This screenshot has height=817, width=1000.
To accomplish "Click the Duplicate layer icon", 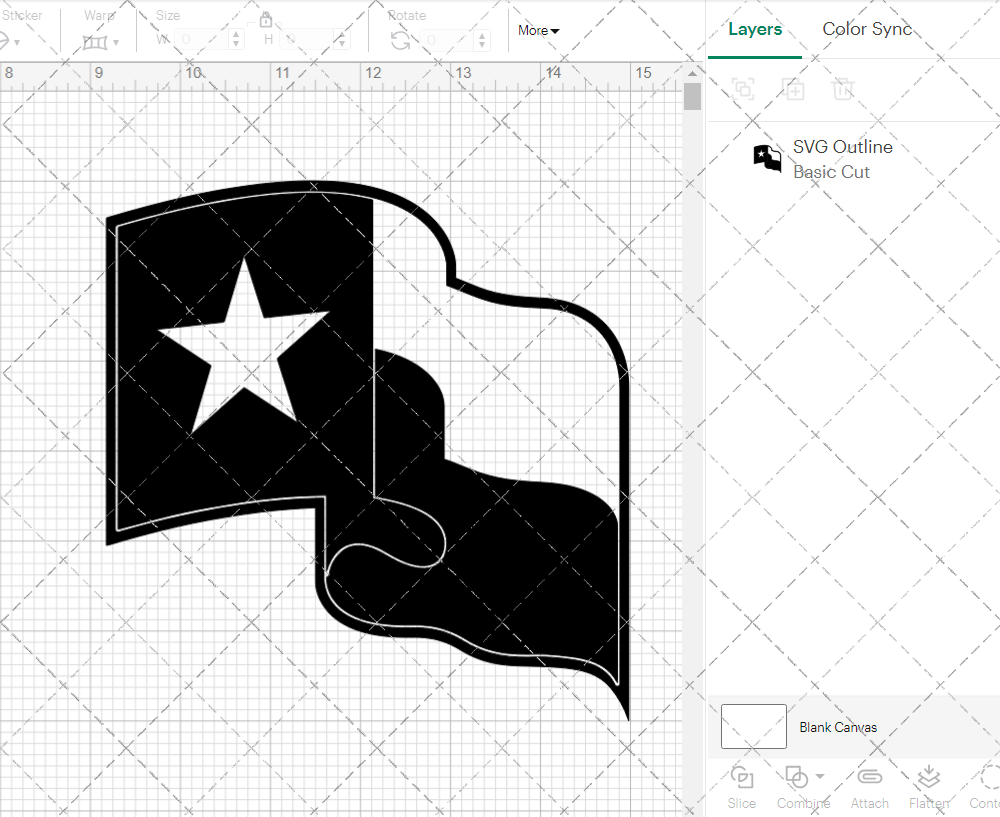I will (x=793, y=89).
